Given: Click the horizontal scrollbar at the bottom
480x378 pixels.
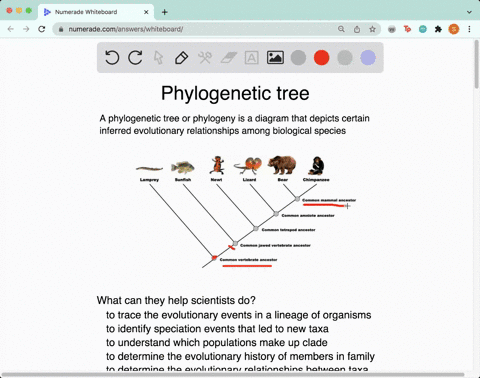Looking at the screenshot, I should [x=233, y=375].
